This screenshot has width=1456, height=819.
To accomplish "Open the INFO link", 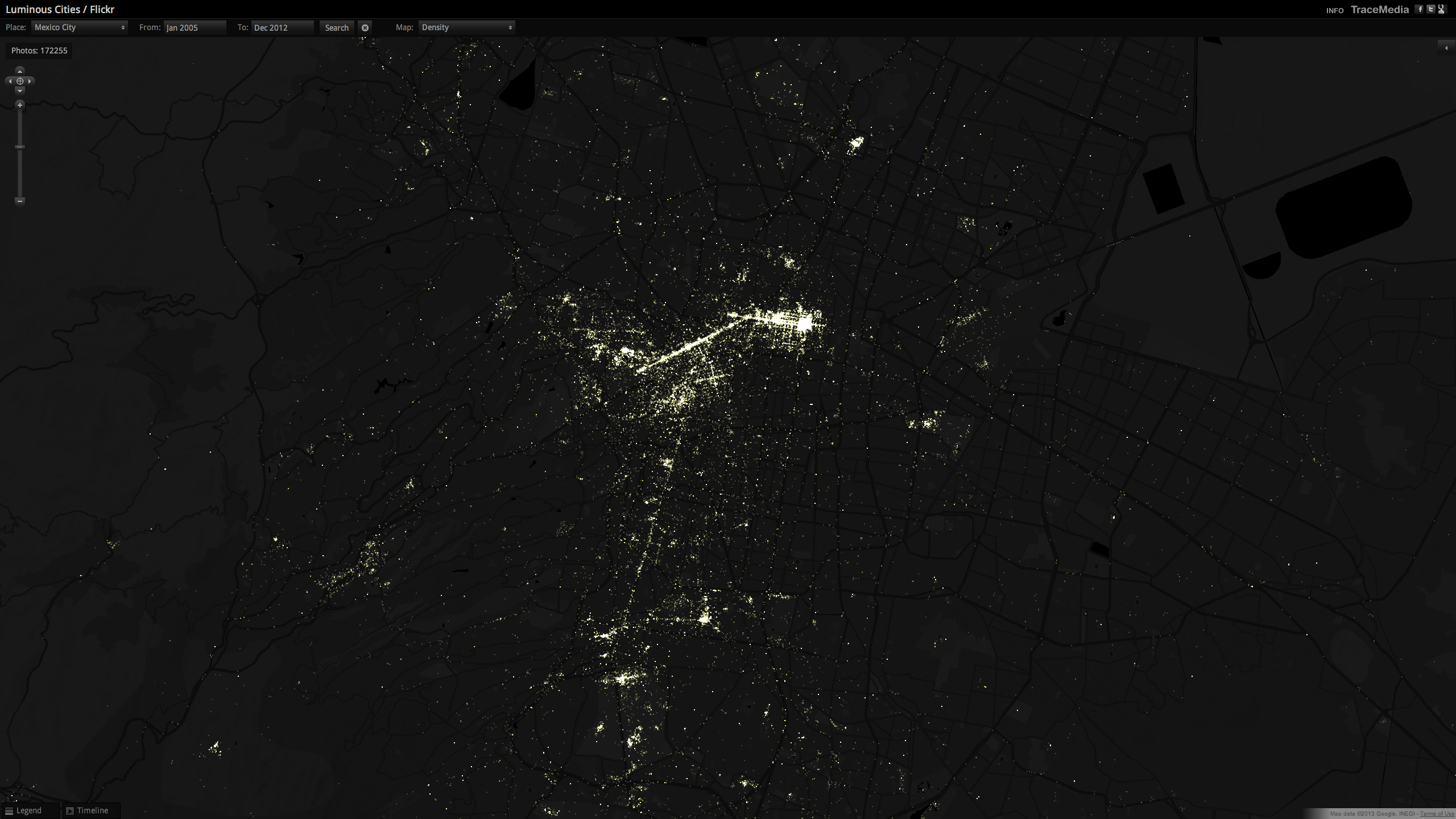I will (x=1334, y=10).
